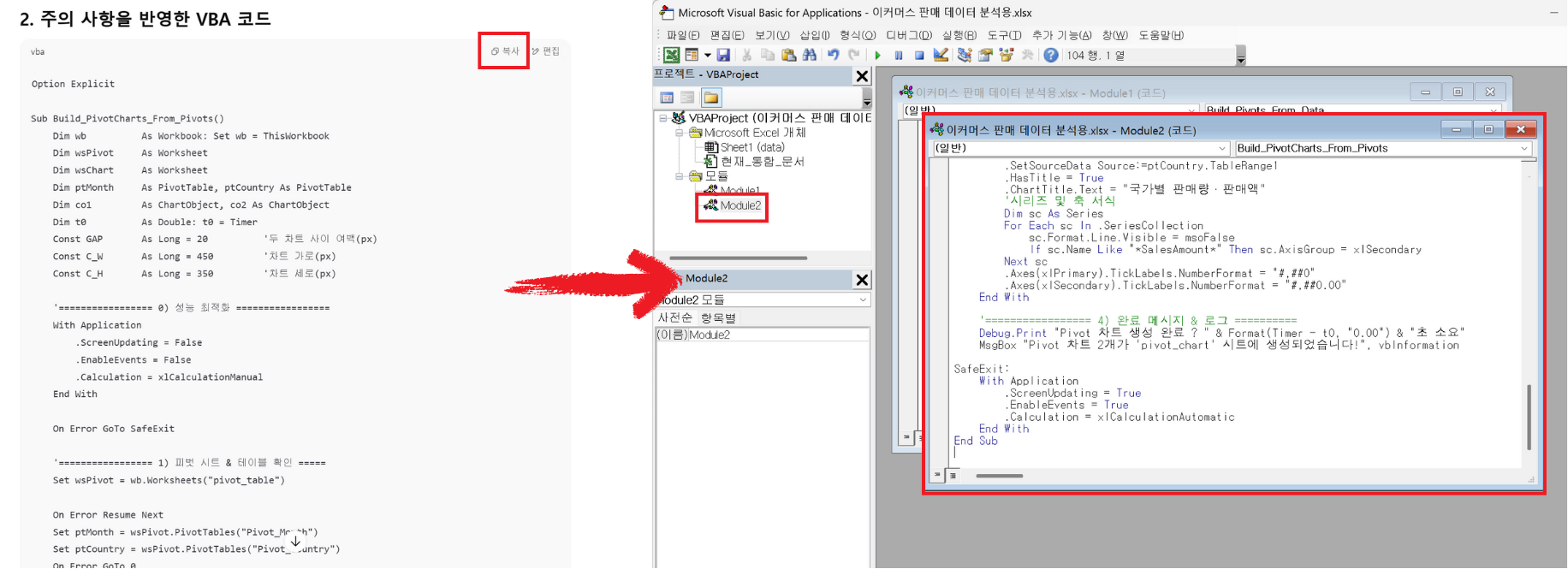The width and height of the screenshot is (1568, 569).
Task: Open the 보기(V) menu
Action: 772,35
